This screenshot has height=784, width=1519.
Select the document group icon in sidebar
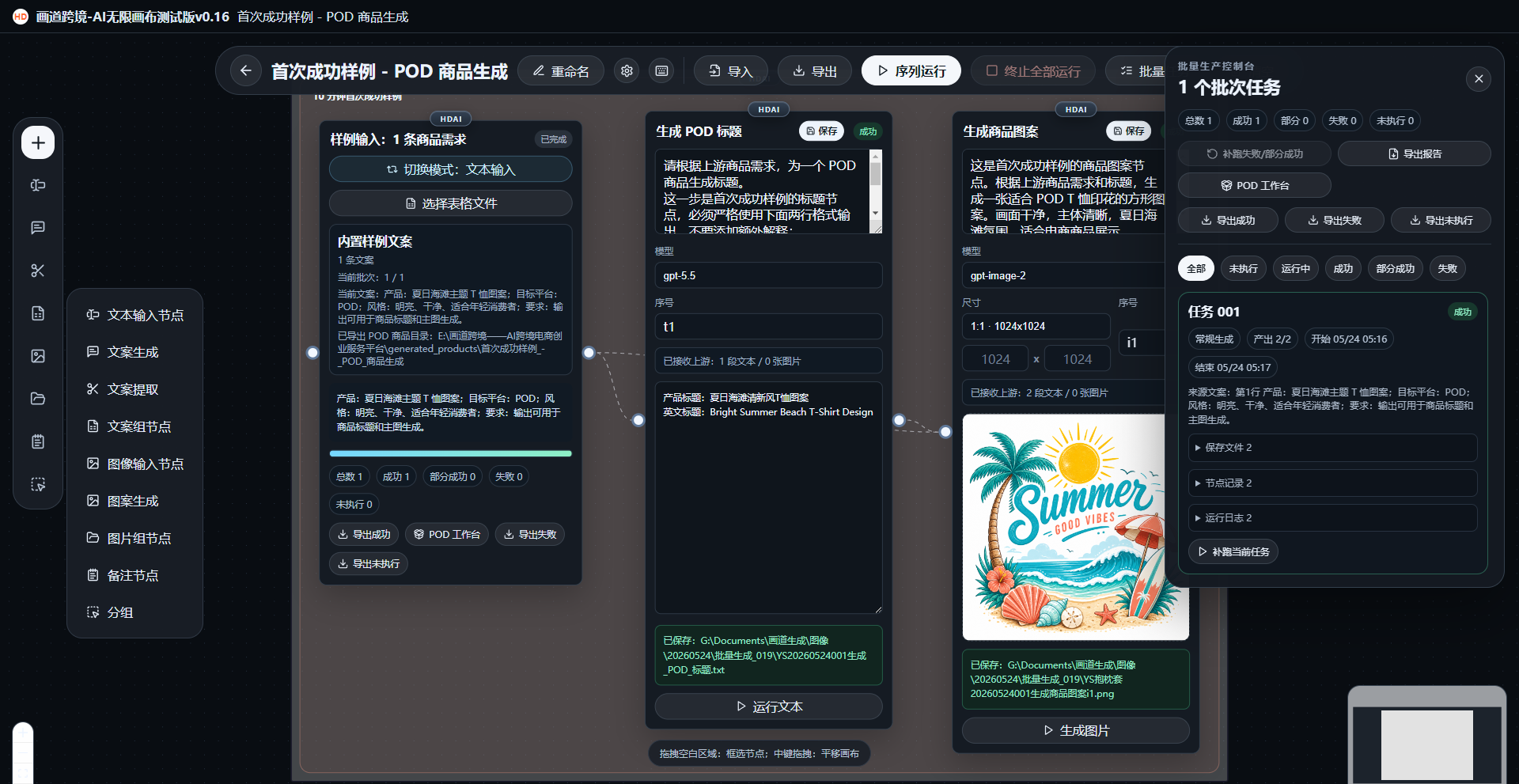click(38, 313)
